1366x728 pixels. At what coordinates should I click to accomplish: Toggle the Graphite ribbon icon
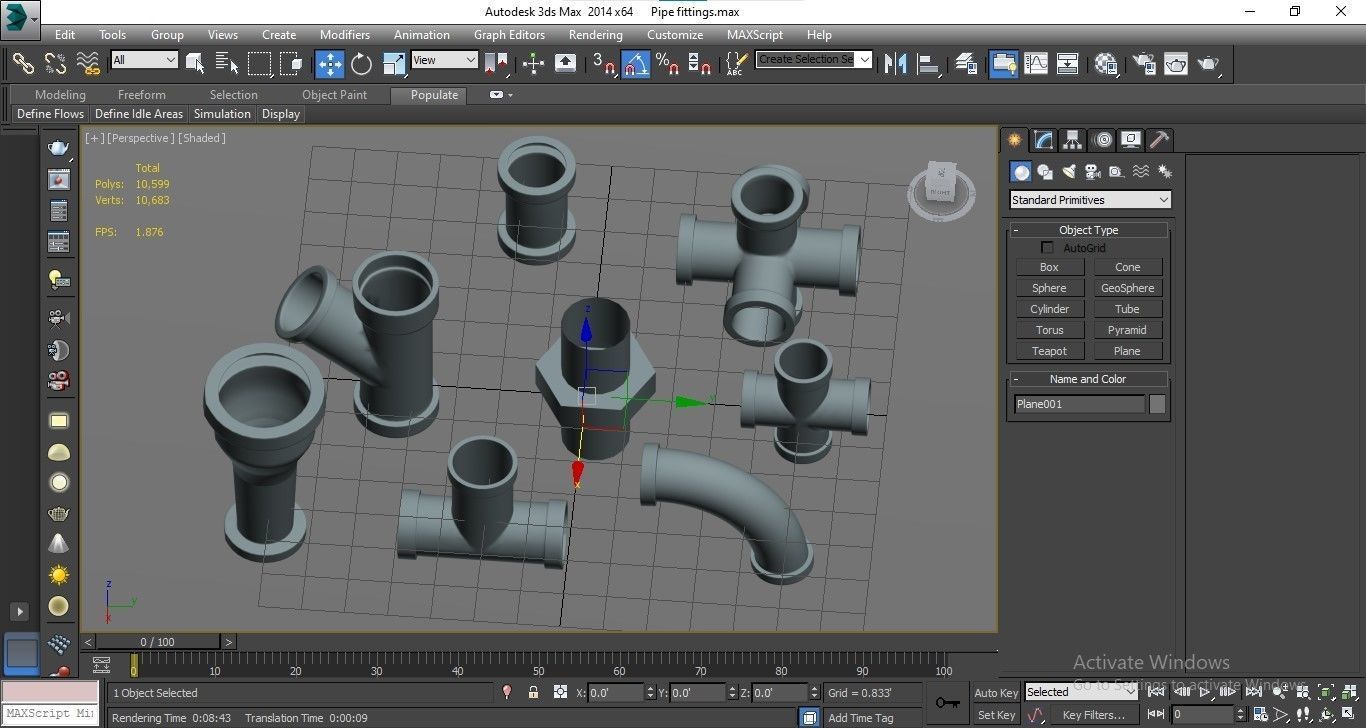click(1003, 63)
